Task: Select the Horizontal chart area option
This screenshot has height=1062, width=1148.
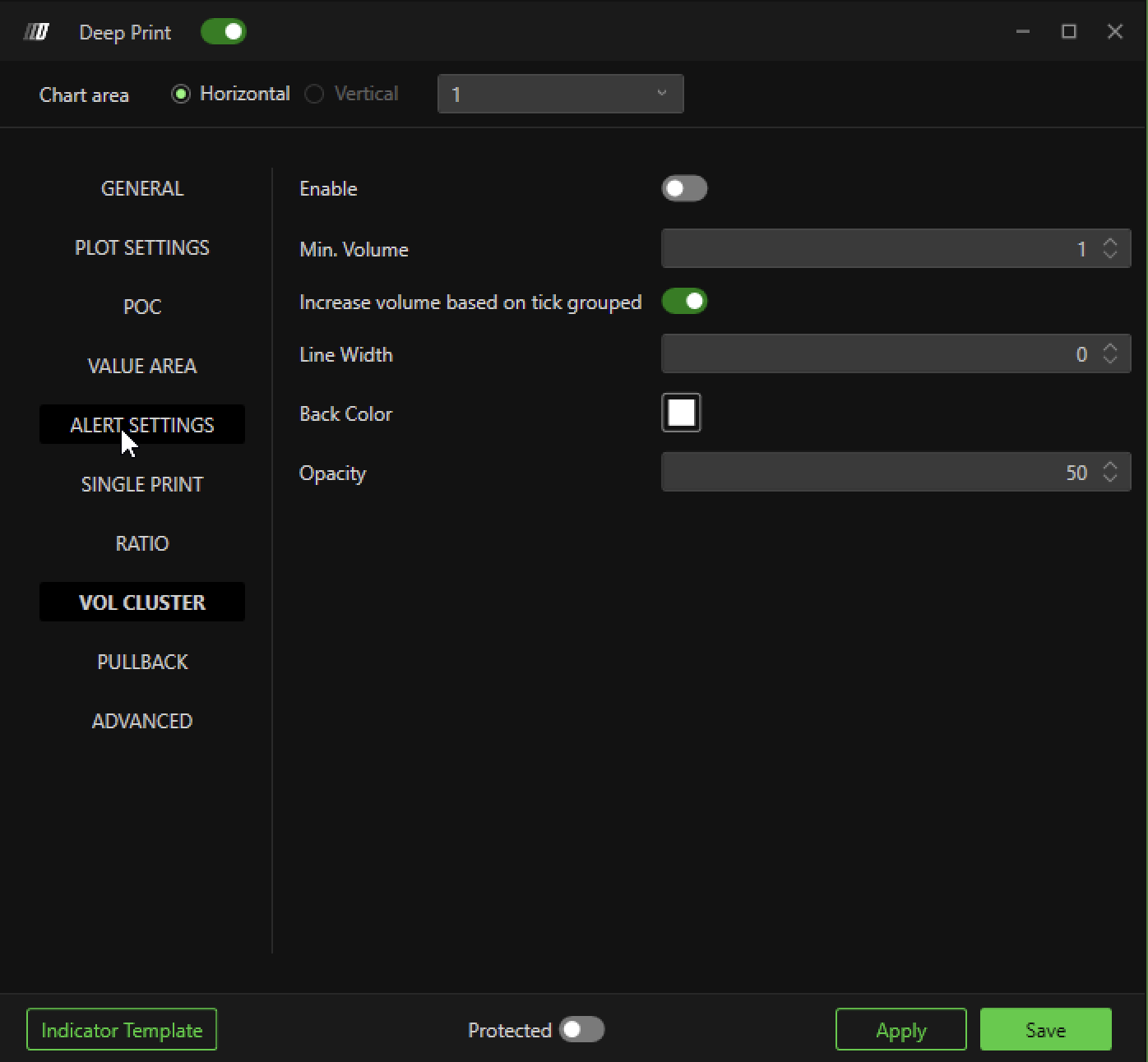Action: (x=181, y=95)
